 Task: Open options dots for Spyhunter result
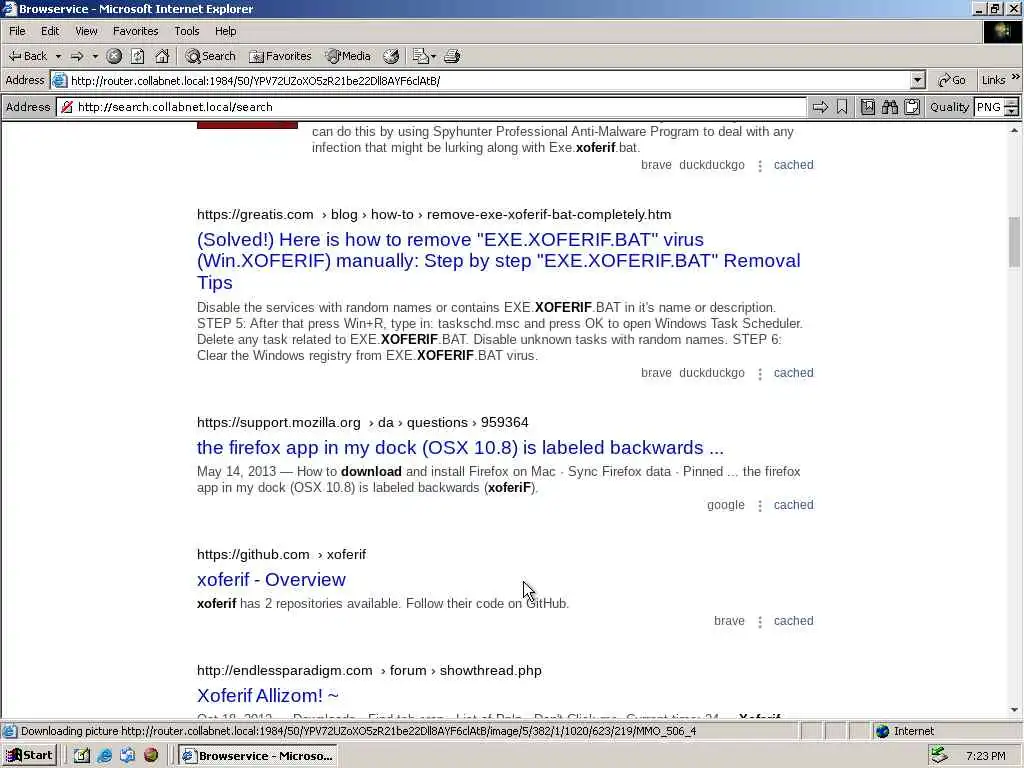[760, 166]
